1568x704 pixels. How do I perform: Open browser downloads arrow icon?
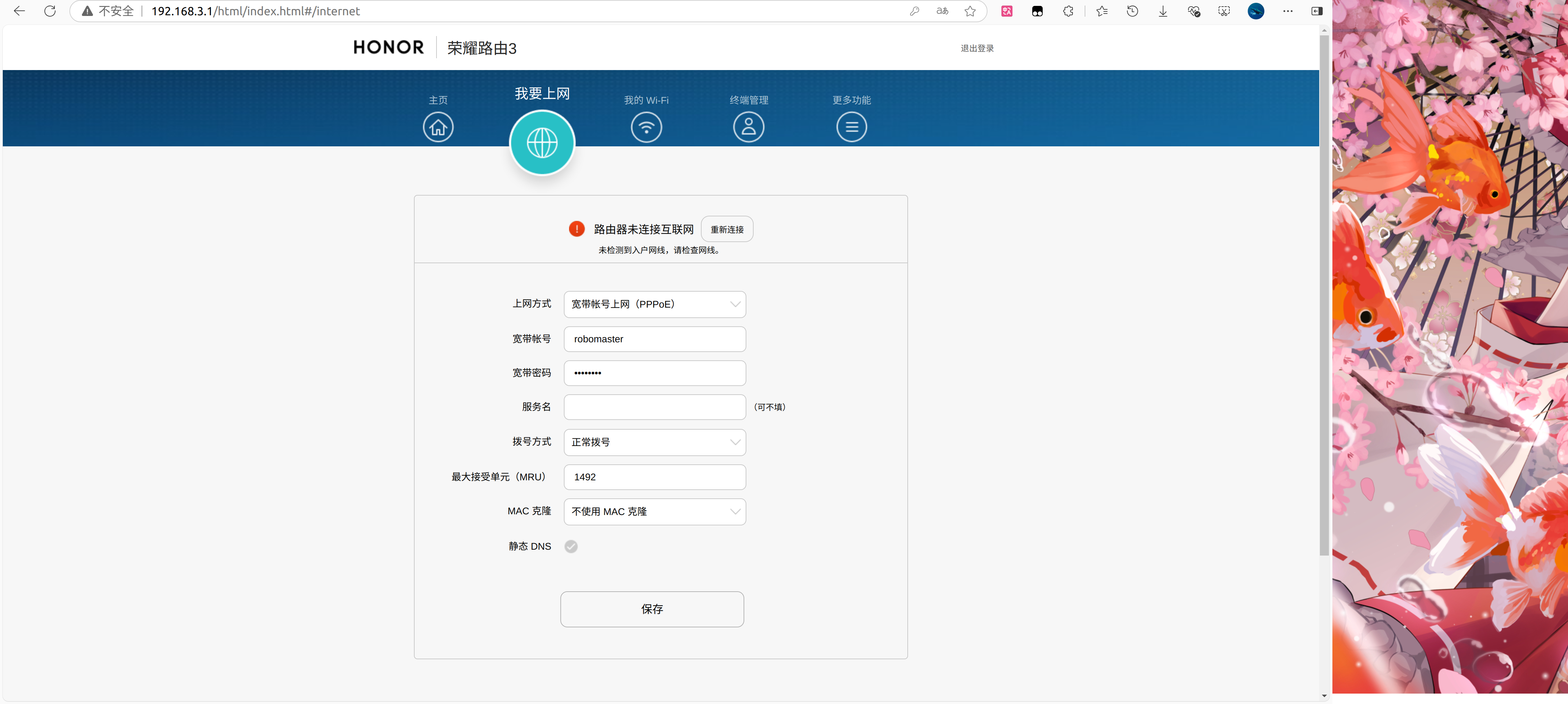pos(1163,11)
